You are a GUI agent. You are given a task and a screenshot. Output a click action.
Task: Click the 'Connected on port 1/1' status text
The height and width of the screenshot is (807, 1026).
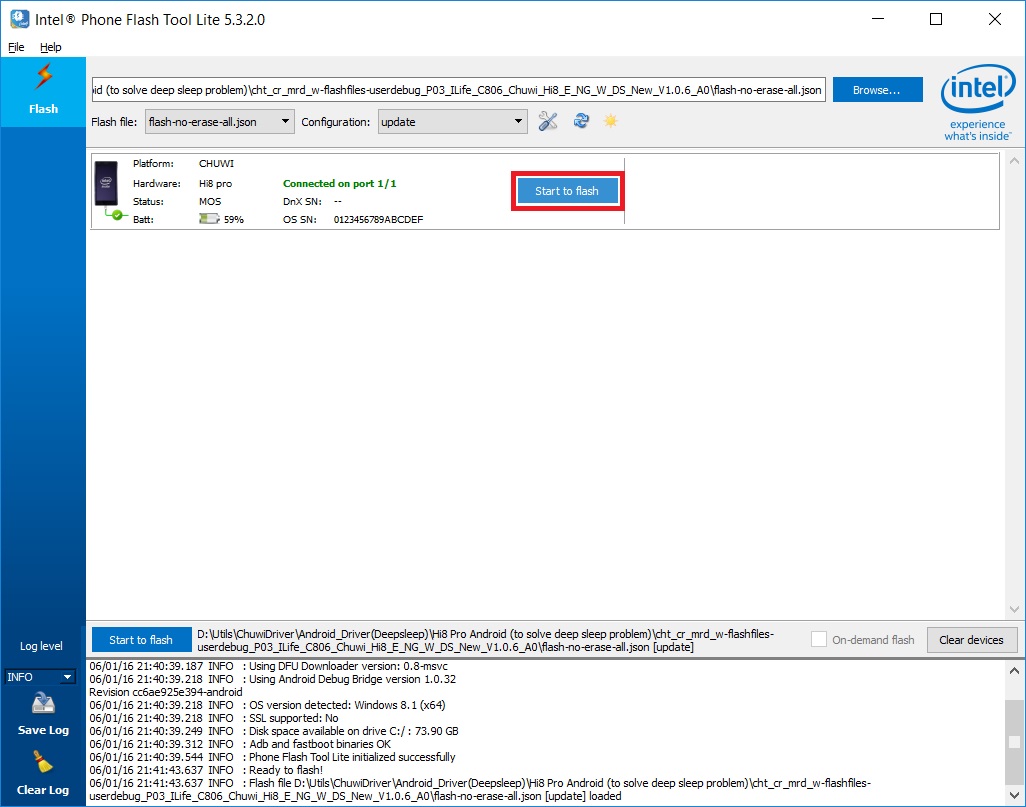tap(340, 184)
